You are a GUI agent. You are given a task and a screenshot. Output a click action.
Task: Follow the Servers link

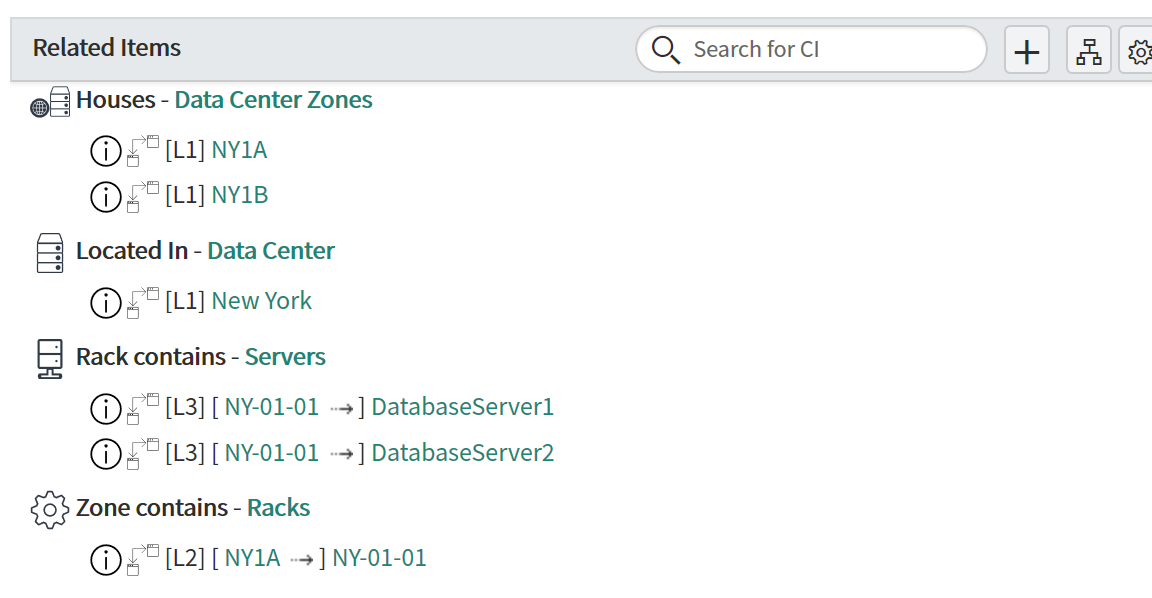pos(285,356)
